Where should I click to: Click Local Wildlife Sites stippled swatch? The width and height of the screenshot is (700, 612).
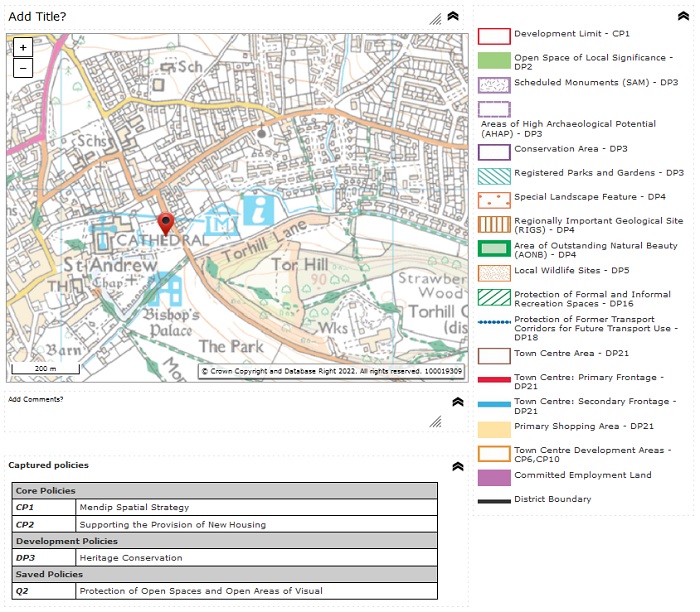(494, 273)
